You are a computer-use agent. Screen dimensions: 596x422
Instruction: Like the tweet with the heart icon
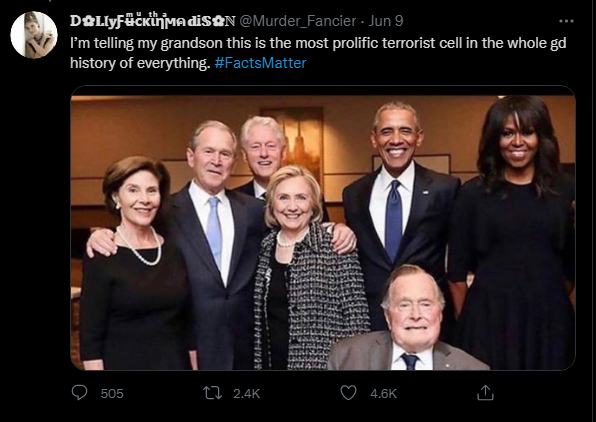click(x=348, y=393)
